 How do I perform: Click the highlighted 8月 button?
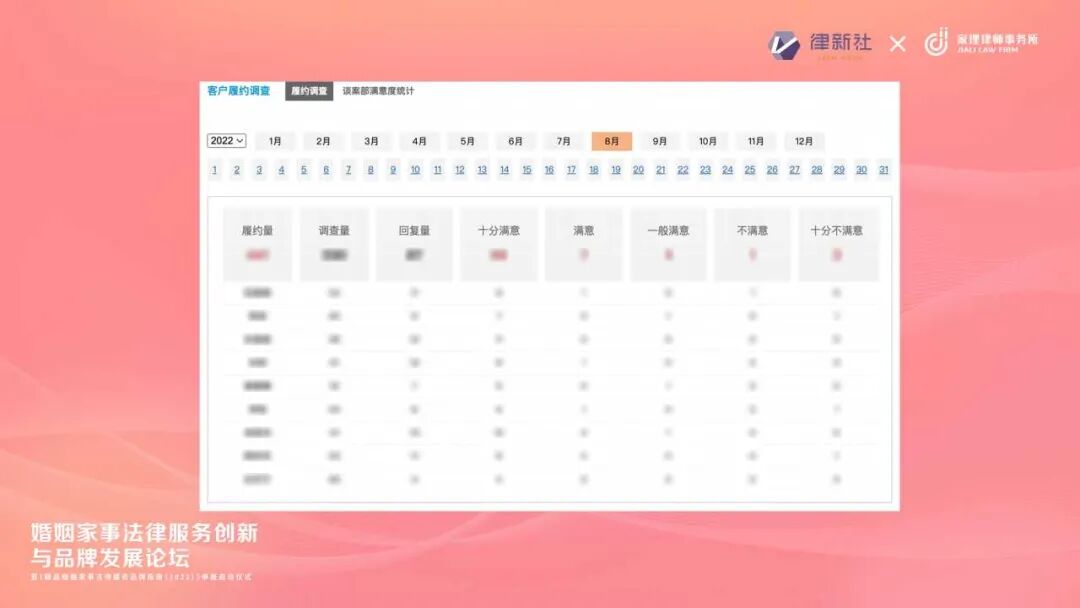pos(612,141)
